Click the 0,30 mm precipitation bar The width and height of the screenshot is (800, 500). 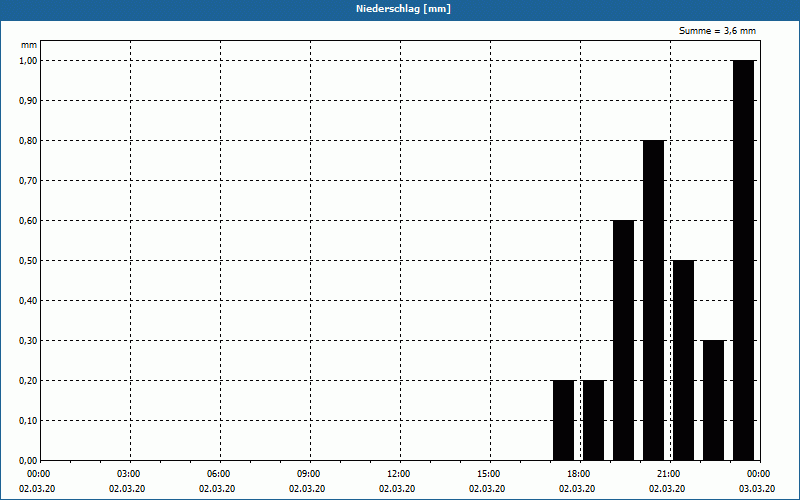(x=713, y=400)
